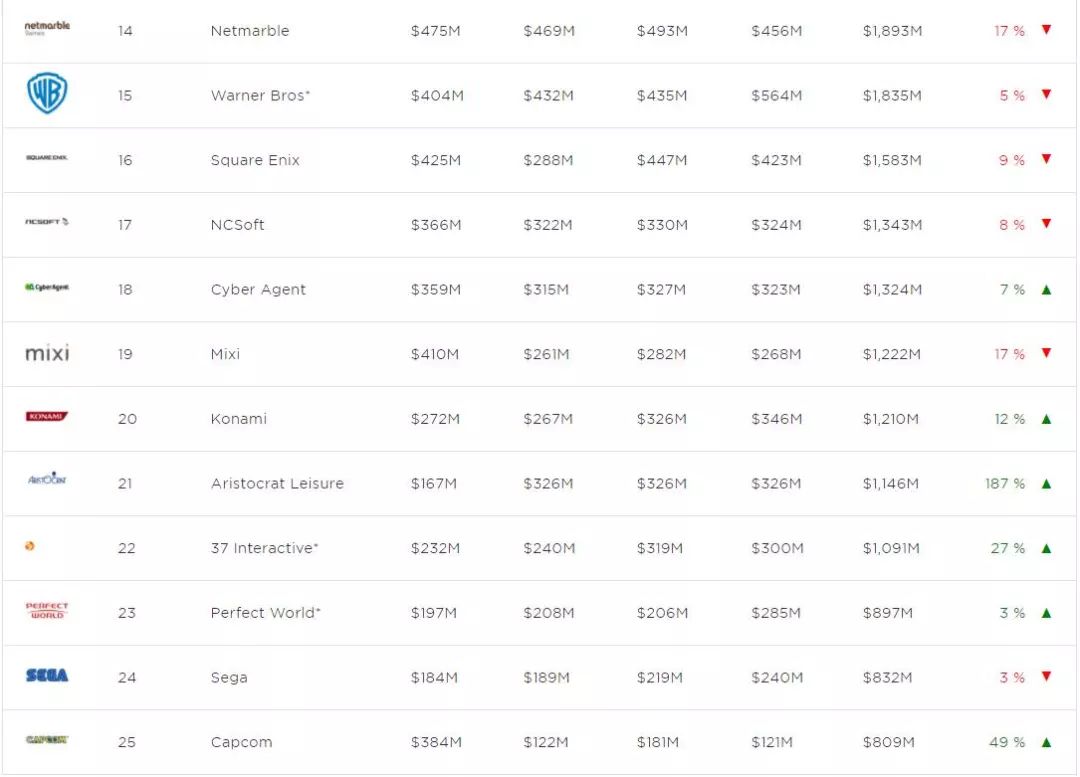Click the 49 % growth value
The height and width of the screenshot is (777, 1080).
(x=1007, y=742)
